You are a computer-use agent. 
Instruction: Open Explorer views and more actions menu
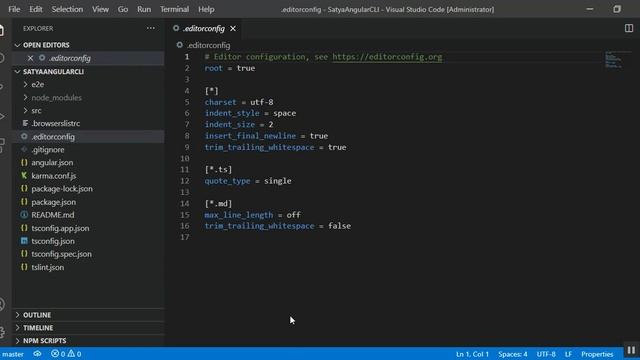point(151,28)
